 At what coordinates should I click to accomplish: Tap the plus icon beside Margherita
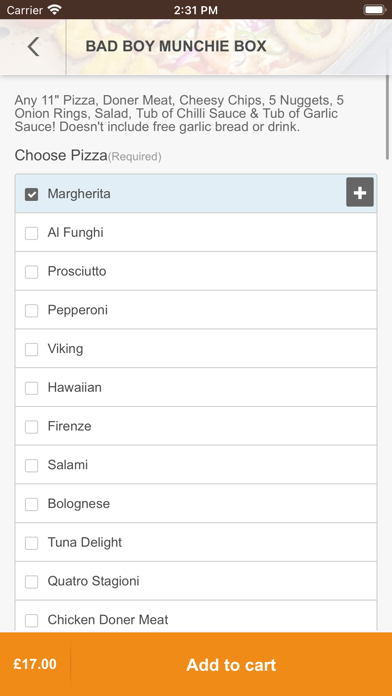click(360, 193)
